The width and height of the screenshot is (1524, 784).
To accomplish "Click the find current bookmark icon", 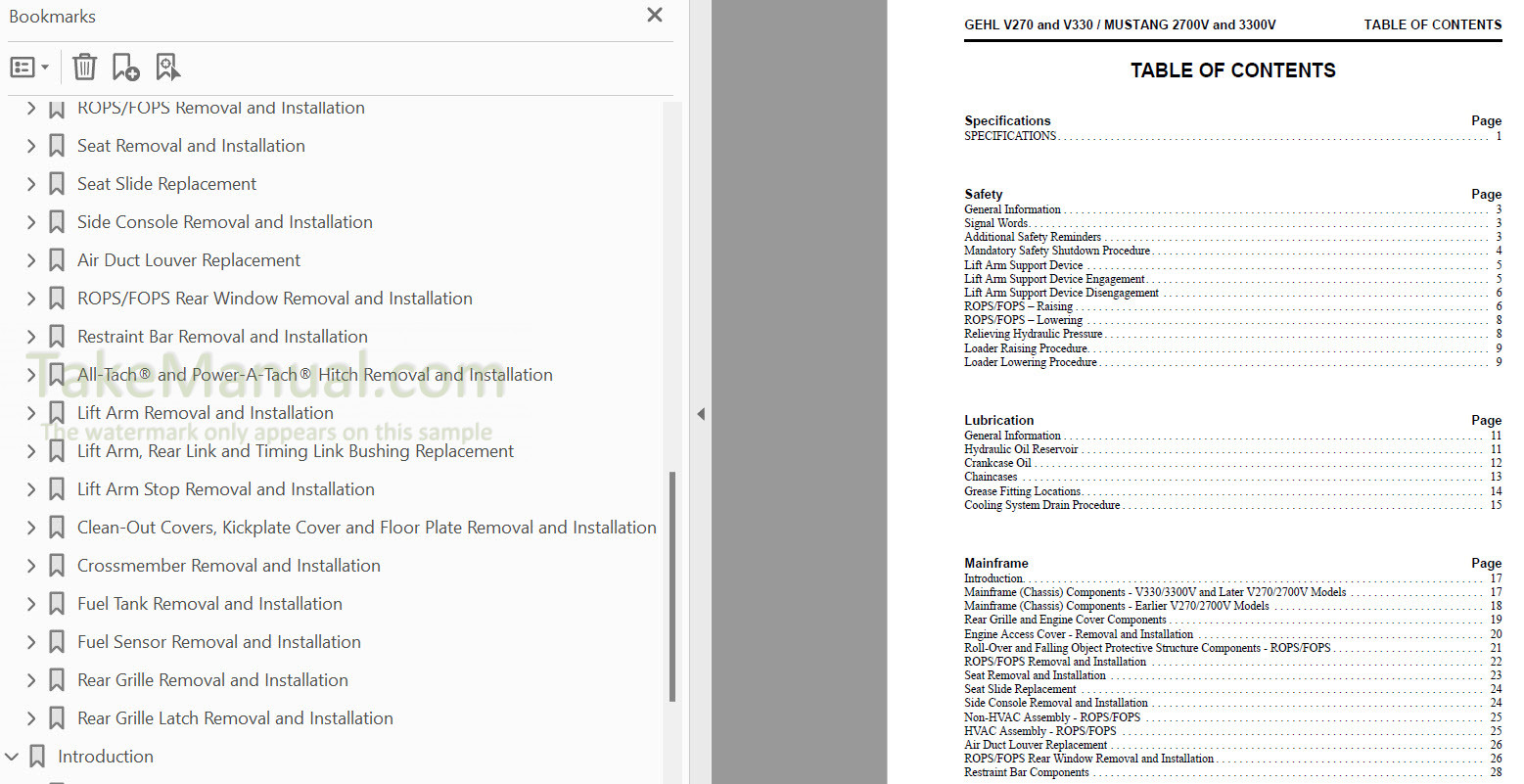I will click(167, 67).
